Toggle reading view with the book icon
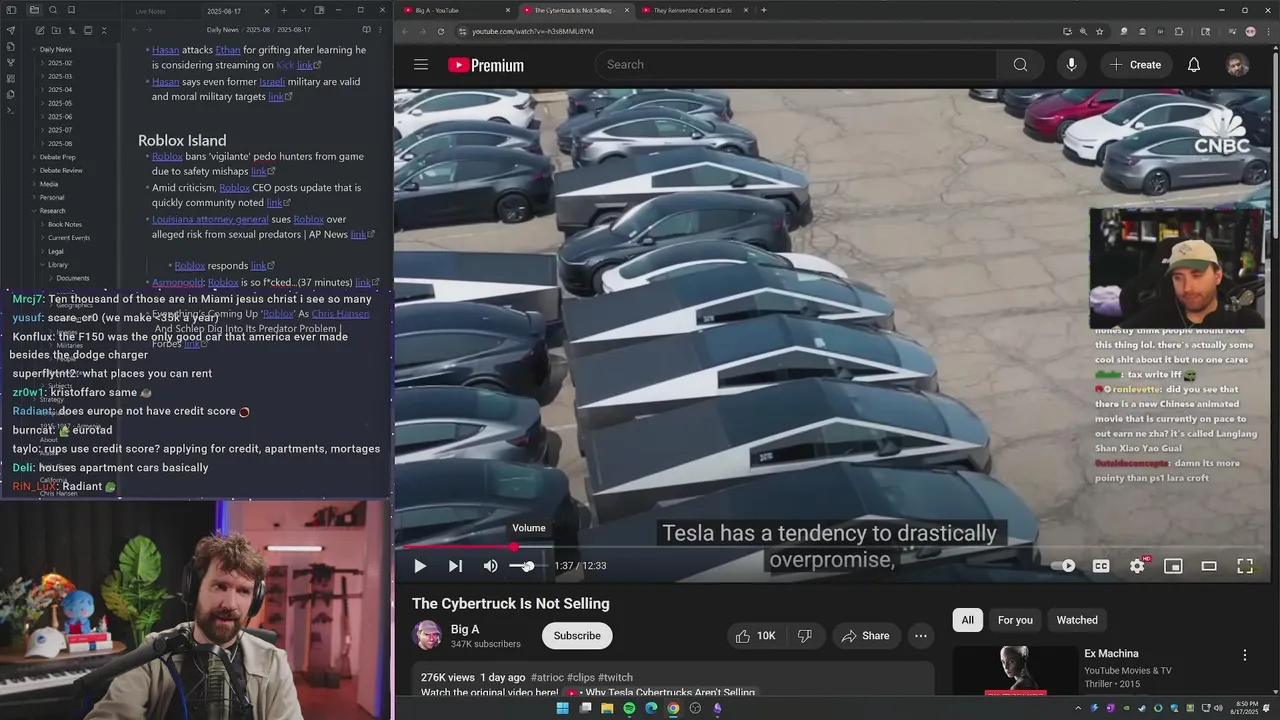 (366, 30)
